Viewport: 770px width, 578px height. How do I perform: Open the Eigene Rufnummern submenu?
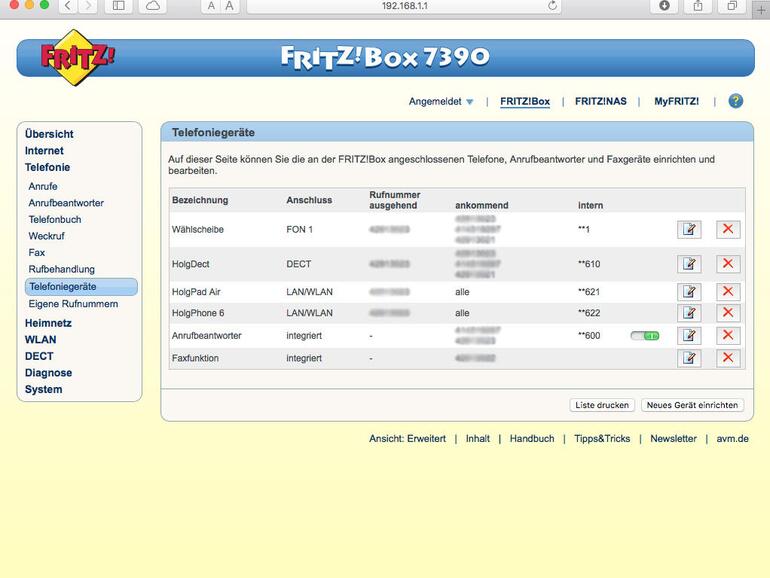click(73, 304)
